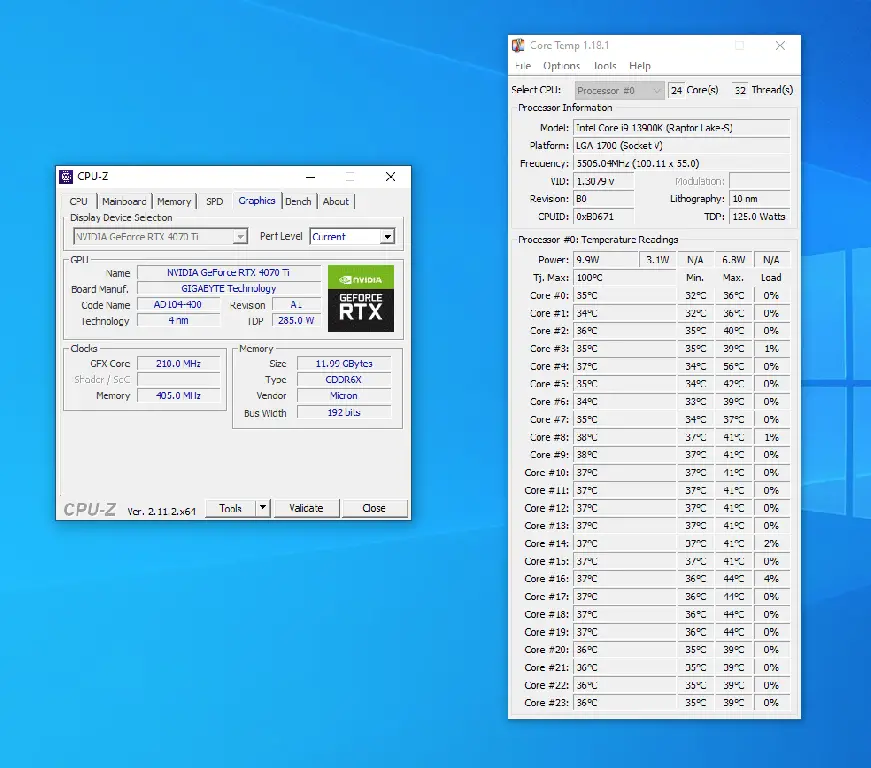Viewport: 871px width, 768px height.
Task: Open the File menu in Core Temp
Action: [523, 66]
